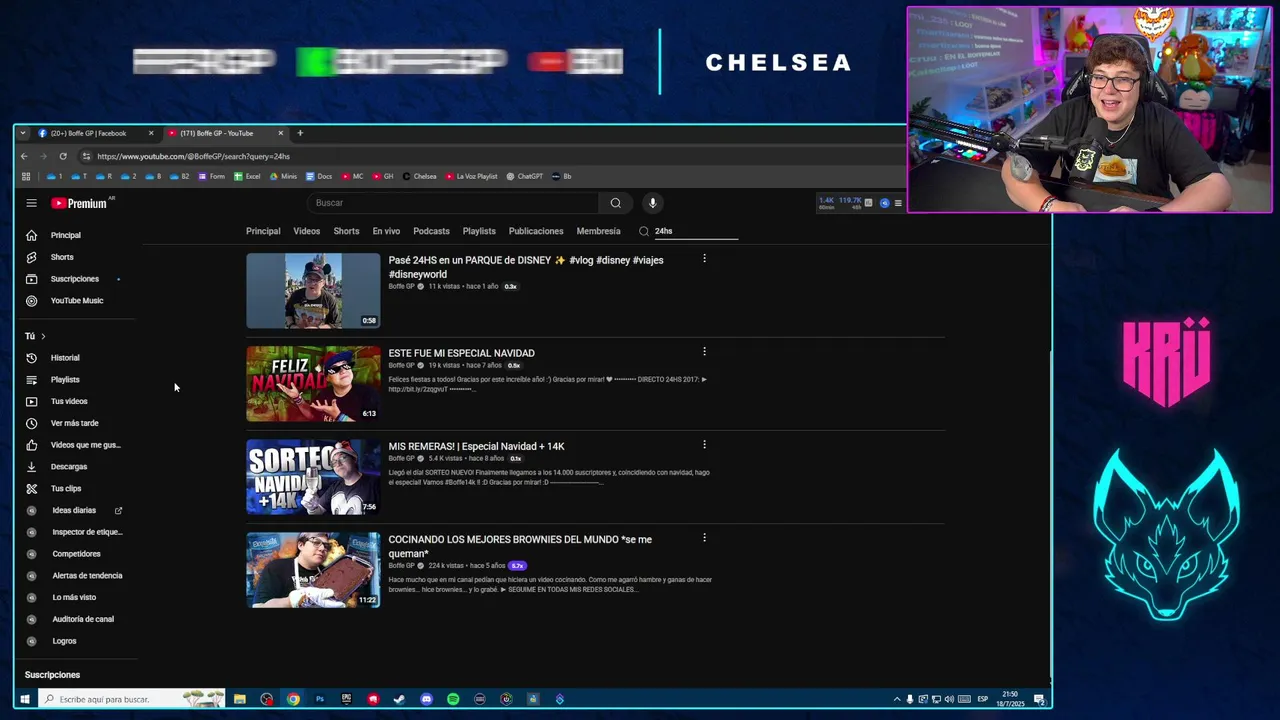Image resolution: width=1280 pixels, height=720 pixels.
Task: Open options menu for MIS REMERAS video
Action: coord(704,445)
